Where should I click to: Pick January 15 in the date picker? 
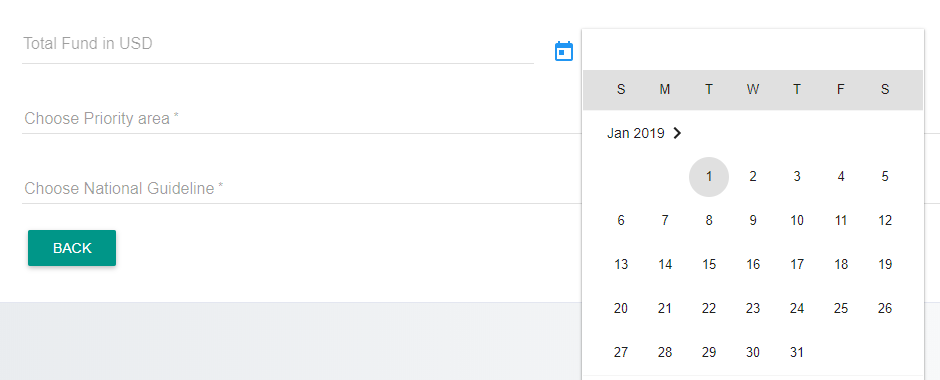[709, 264]
